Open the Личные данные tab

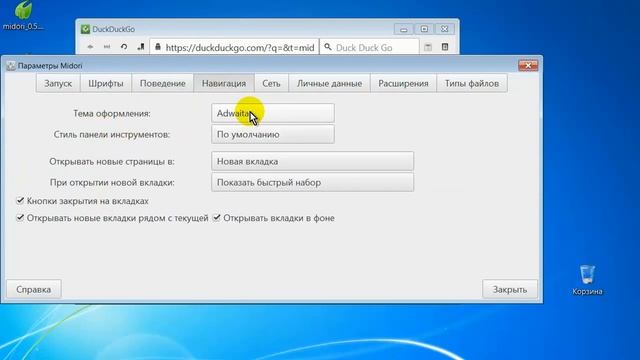pyautogui.click(x=329, y=83)
